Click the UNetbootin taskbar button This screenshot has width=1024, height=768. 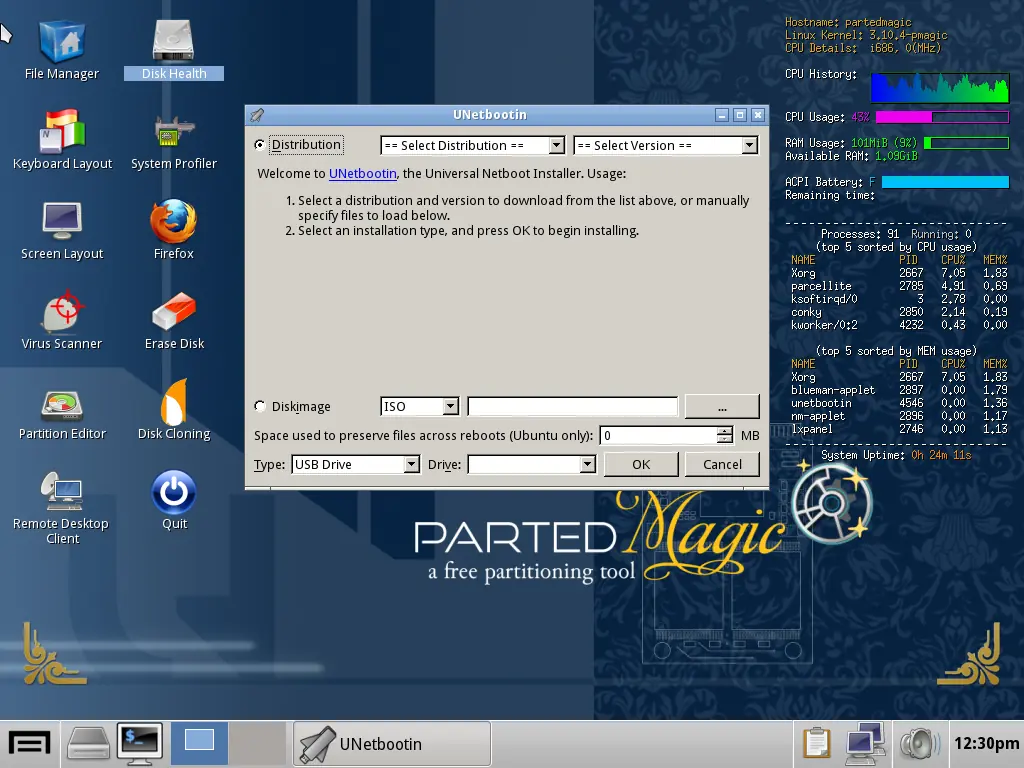(392, 744)
